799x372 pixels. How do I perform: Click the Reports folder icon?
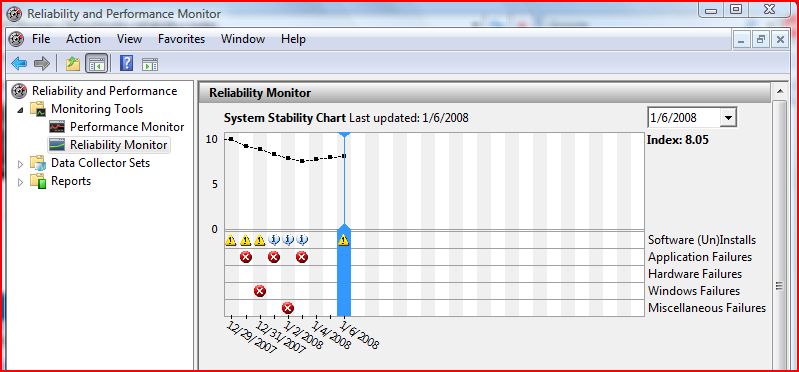pos(38,181)
